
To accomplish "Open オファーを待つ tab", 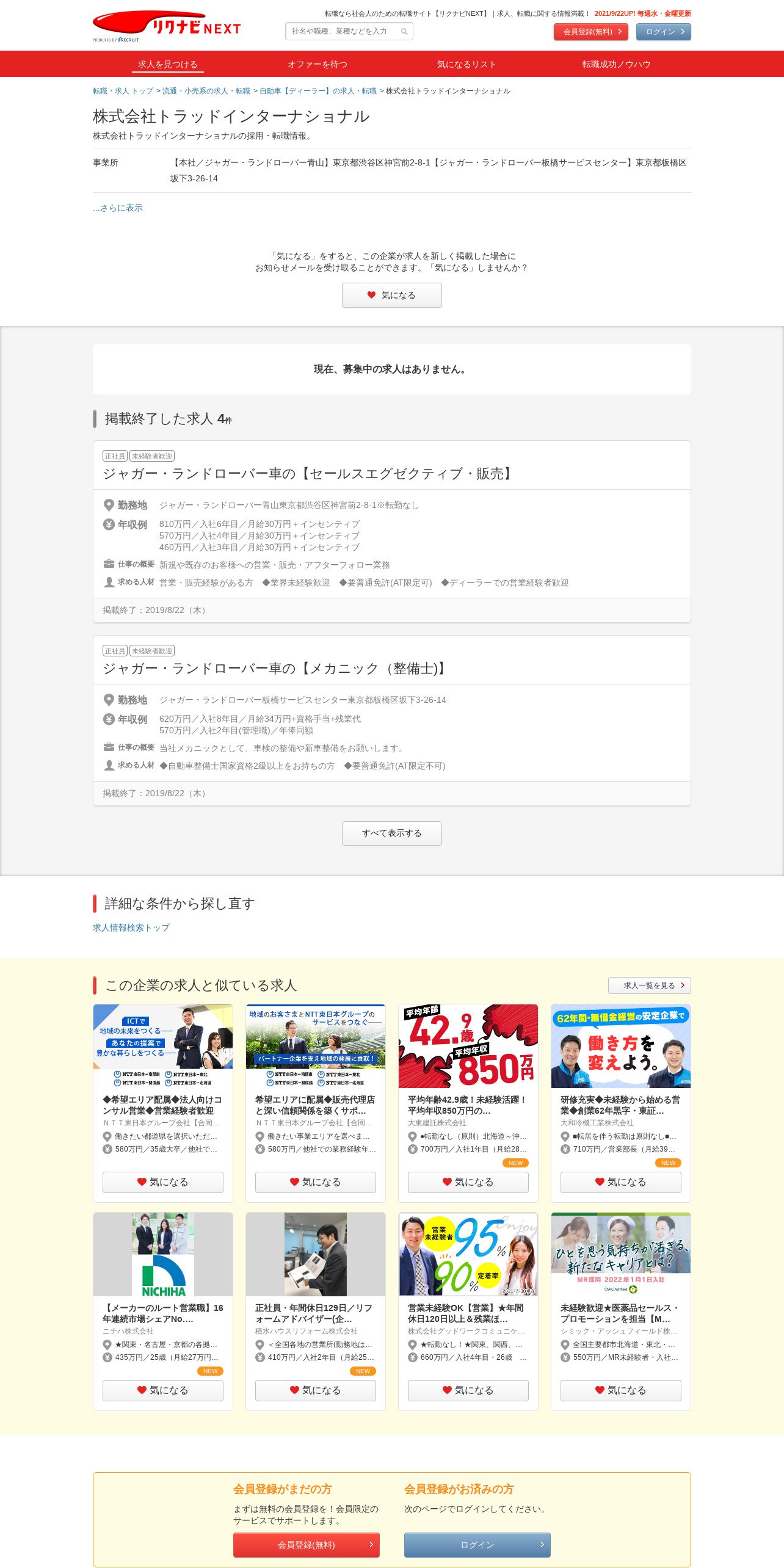I will coord(318,64).
